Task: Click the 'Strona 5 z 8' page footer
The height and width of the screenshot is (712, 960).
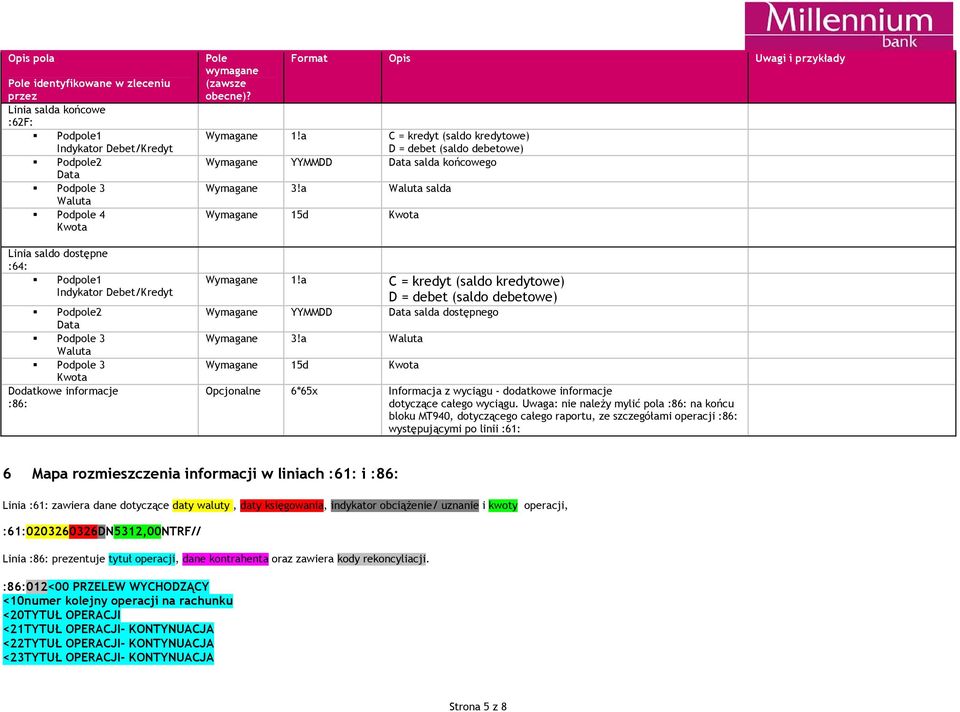Action: (478, 706)
